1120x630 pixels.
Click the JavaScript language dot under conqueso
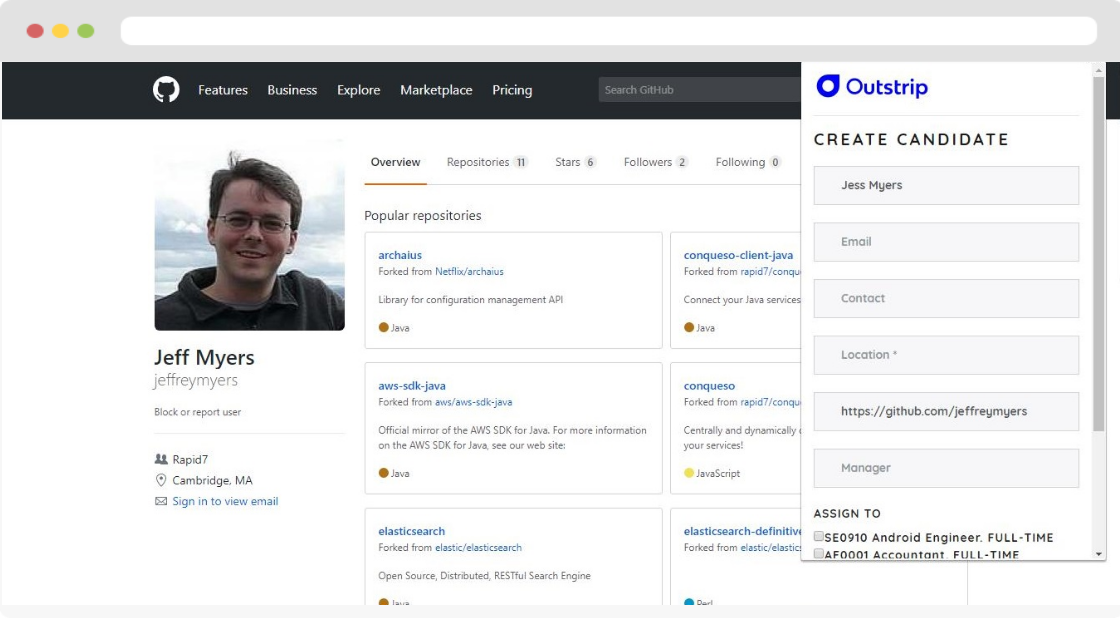coord(689,473)
